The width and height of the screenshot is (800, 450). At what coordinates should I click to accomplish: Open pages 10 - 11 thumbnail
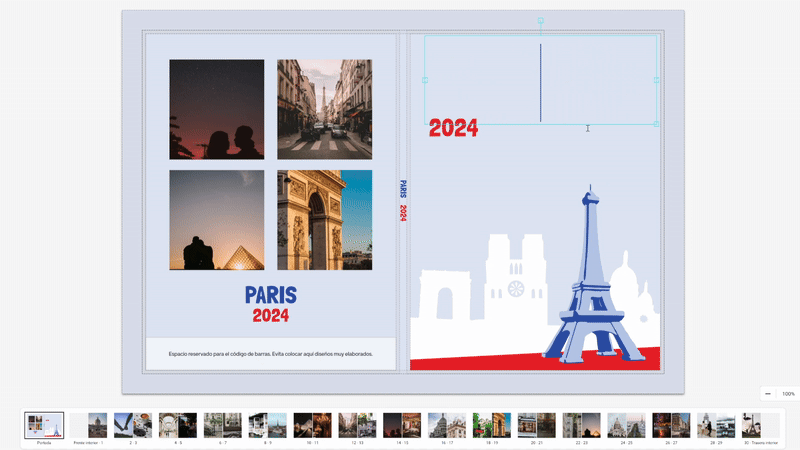click(313, 426)
